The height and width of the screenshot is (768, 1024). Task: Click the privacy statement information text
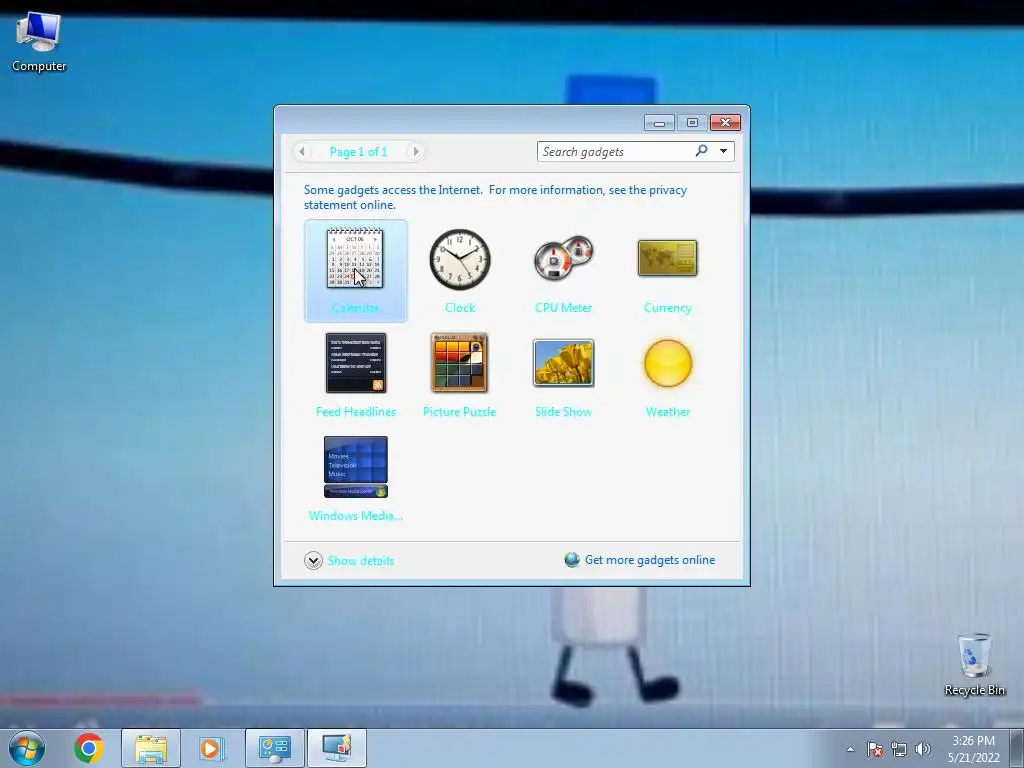click(x=495, y=197)
